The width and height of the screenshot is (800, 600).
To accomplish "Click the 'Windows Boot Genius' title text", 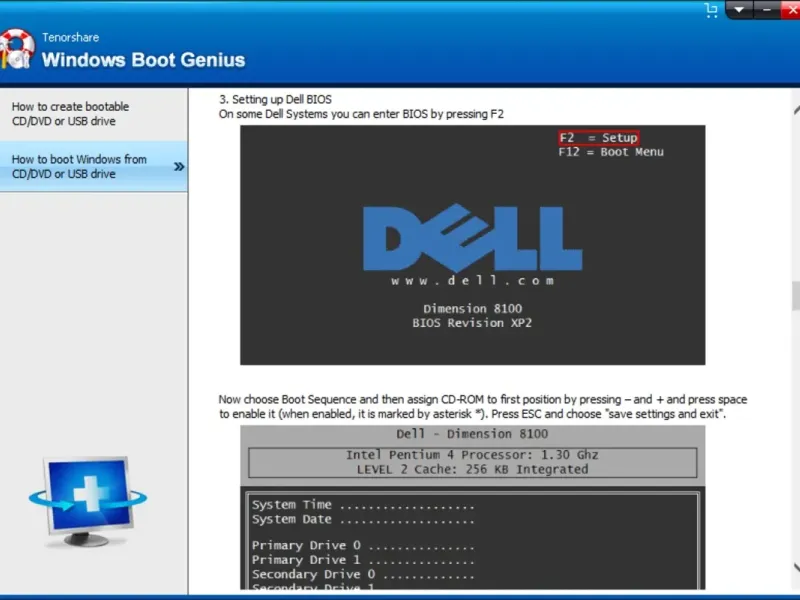I will [x=143, y=60].
